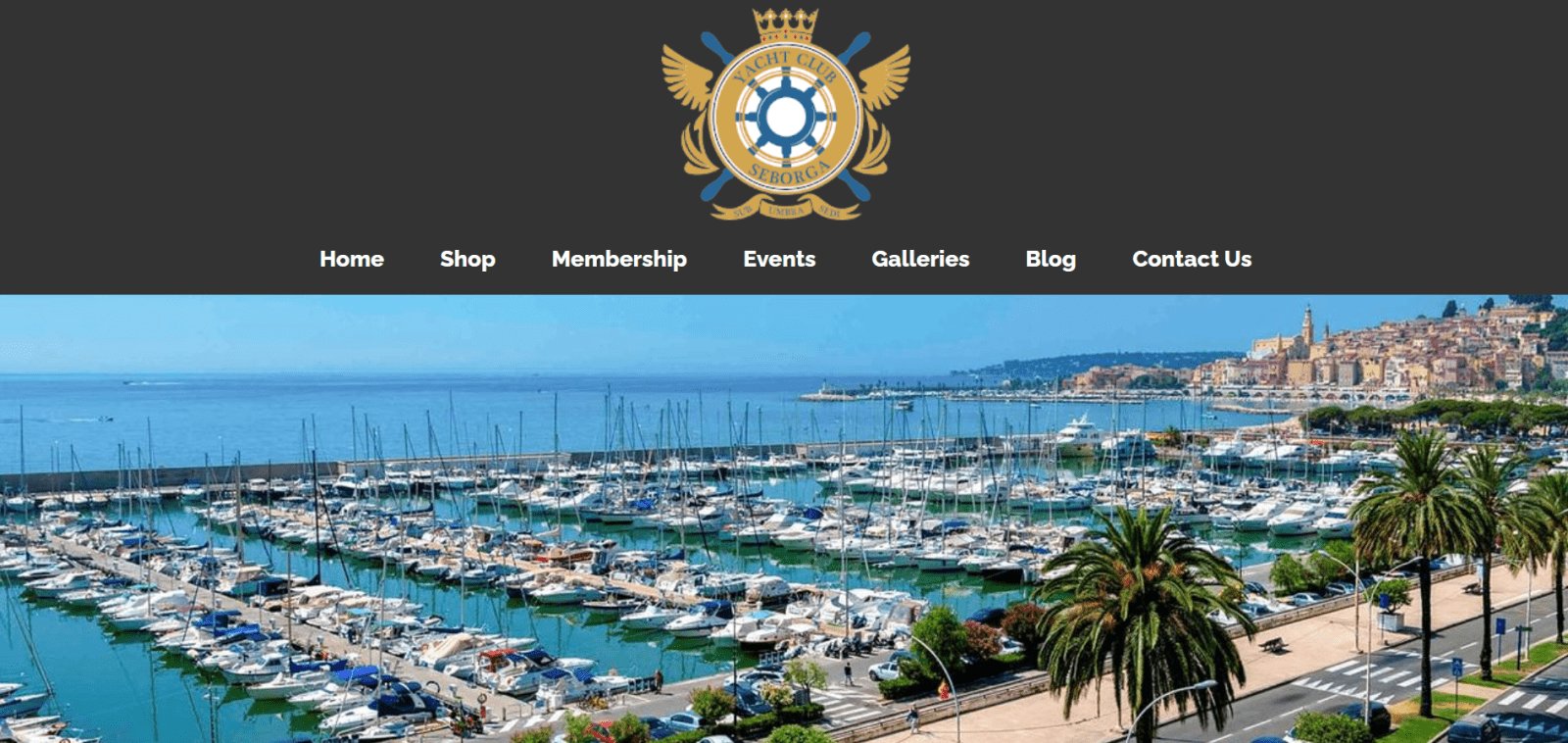Click the ship's wheel in logo center
Viewport: 1568px width, 743px height.
pos(785,117)
